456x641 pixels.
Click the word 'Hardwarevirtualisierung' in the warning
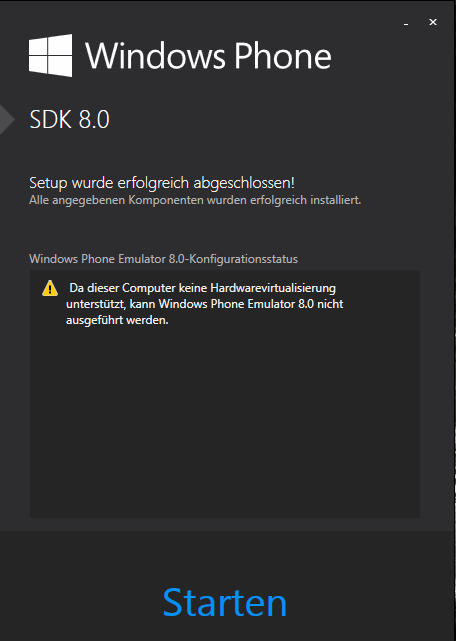273,288
